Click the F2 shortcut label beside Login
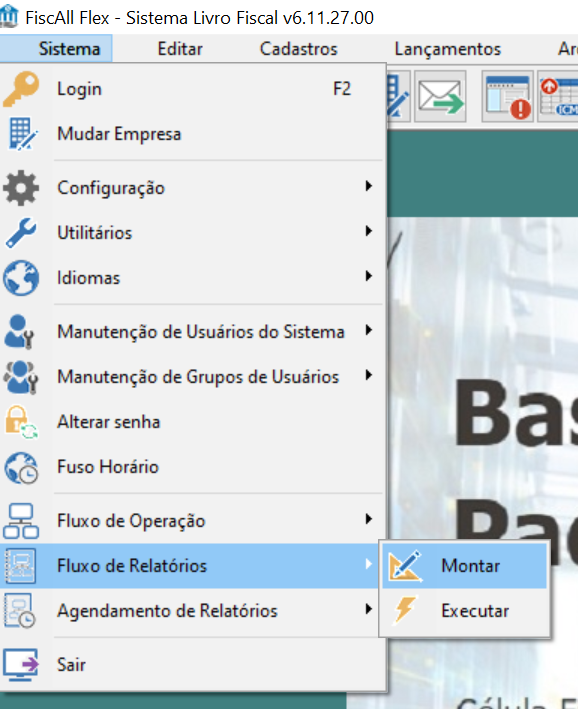 point(342,89)
